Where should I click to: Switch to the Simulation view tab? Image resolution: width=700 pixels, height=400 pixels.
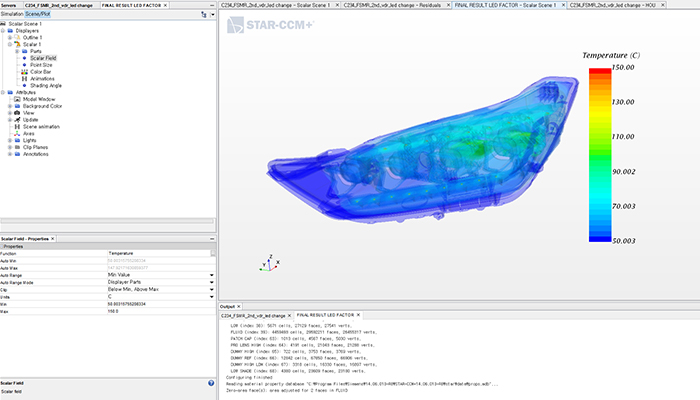pyautogui.click(x=12, y=14)
